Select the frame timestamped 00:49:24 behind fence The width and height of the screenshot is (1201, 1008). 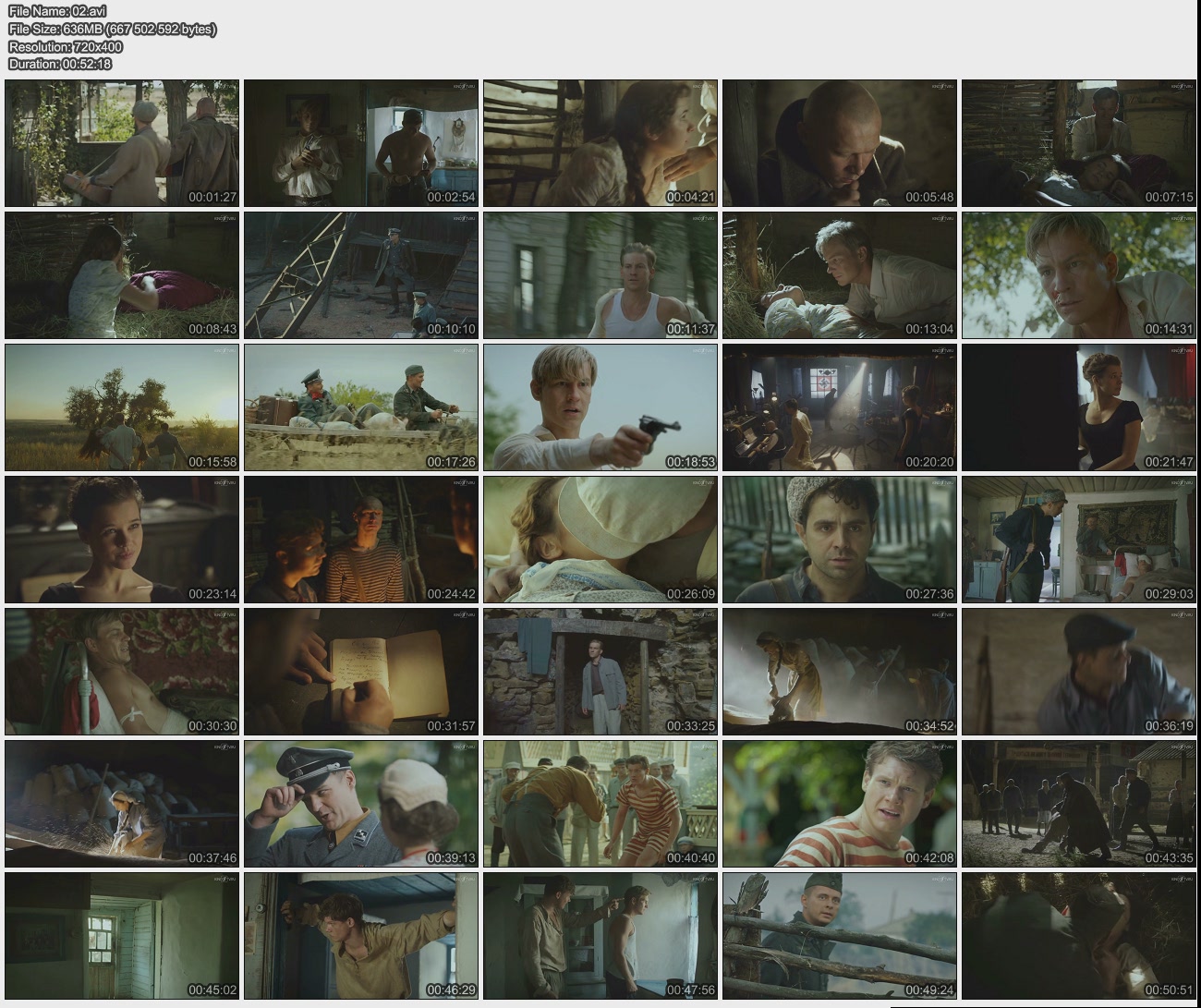pyautogui.click(x=840, y=936)
